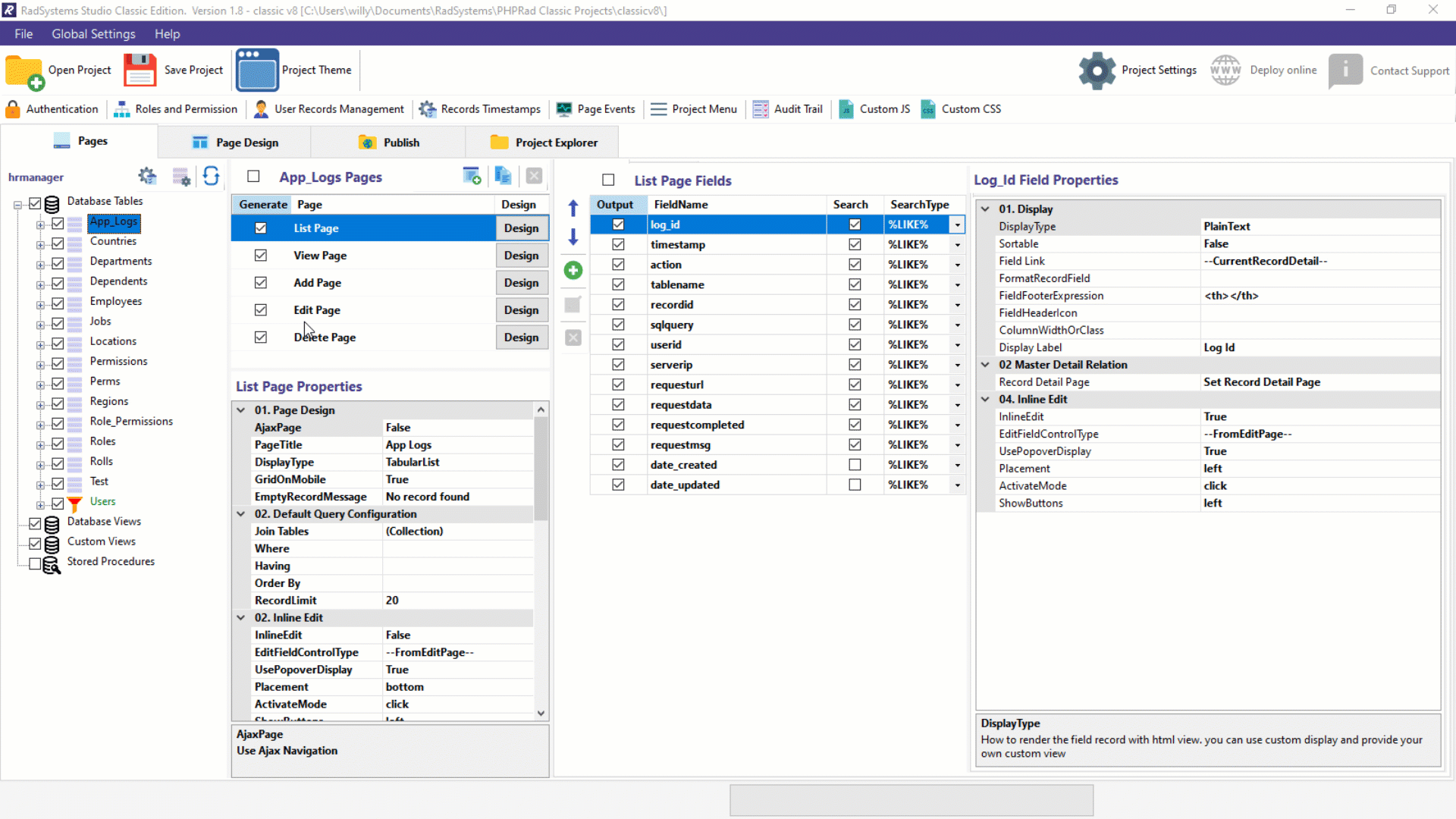
Task: Click the delete page X icon
Action: coord(534,176)
